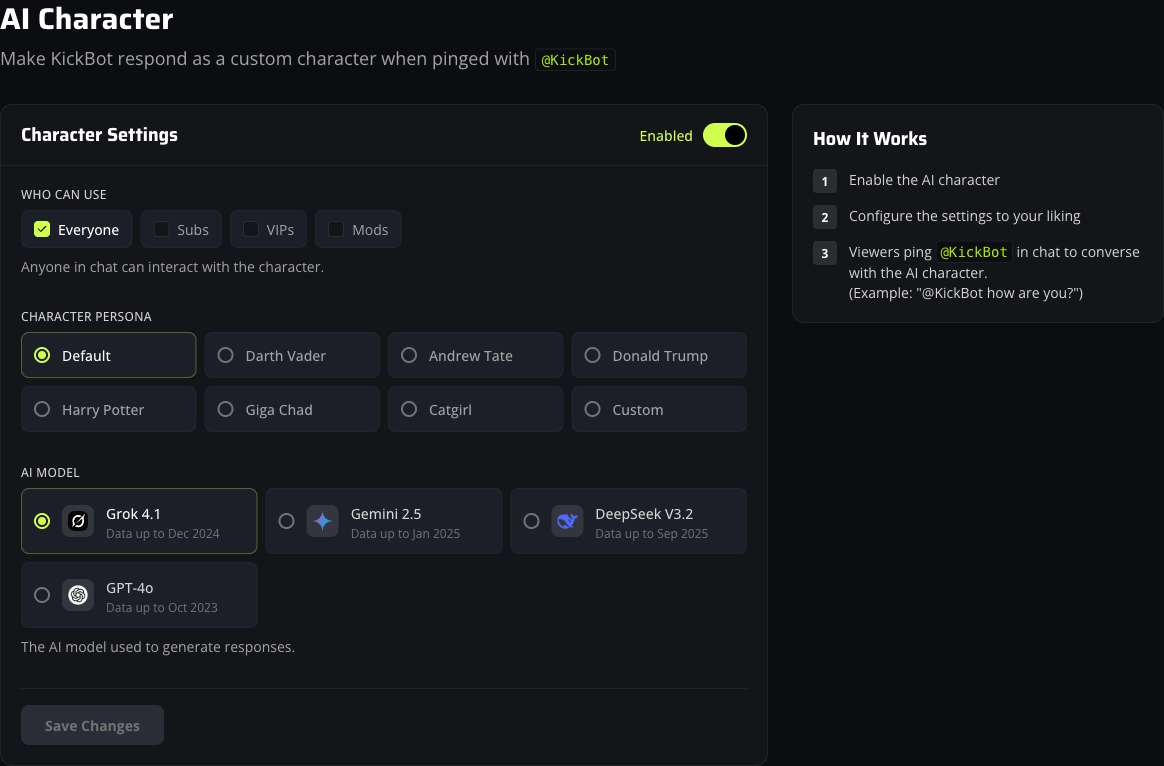
Task: Click the How It Works heading
Action: point(870,139)
